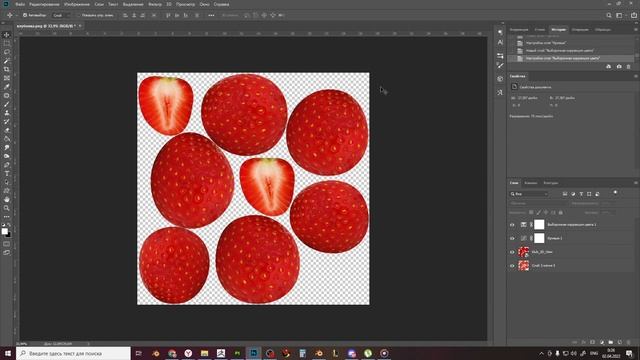Image resolution: width=640 pixels, height=360 pixels.
Task: Select the Clone Stamp tool
Action: [x=7, y=113]
